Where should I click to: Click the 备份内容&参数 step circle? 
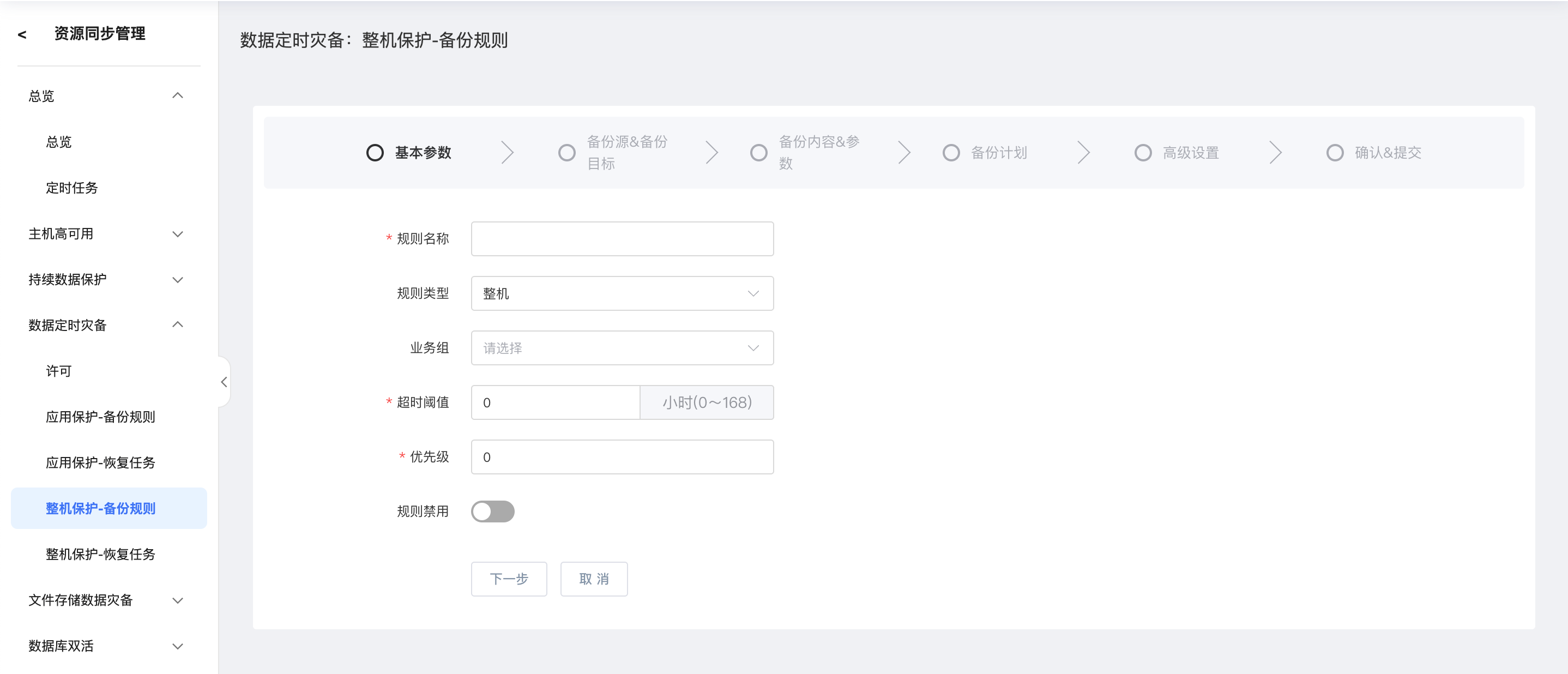(x=758, y=152)
